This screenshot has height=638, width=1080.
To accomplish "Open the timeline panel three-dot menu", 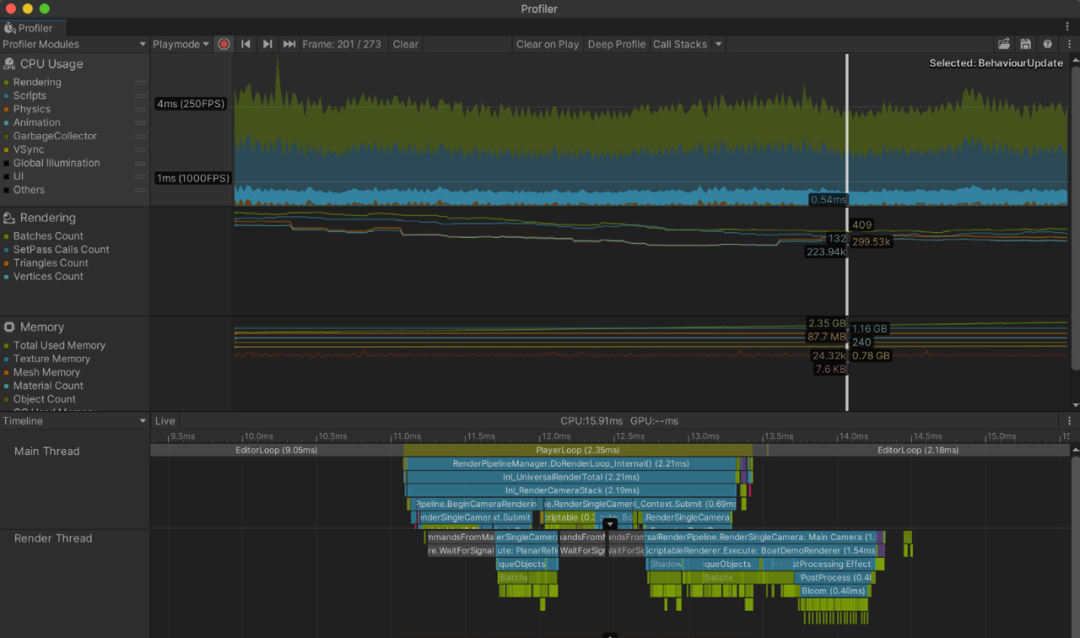I will pyautogui.click(x=1069, y=421).
